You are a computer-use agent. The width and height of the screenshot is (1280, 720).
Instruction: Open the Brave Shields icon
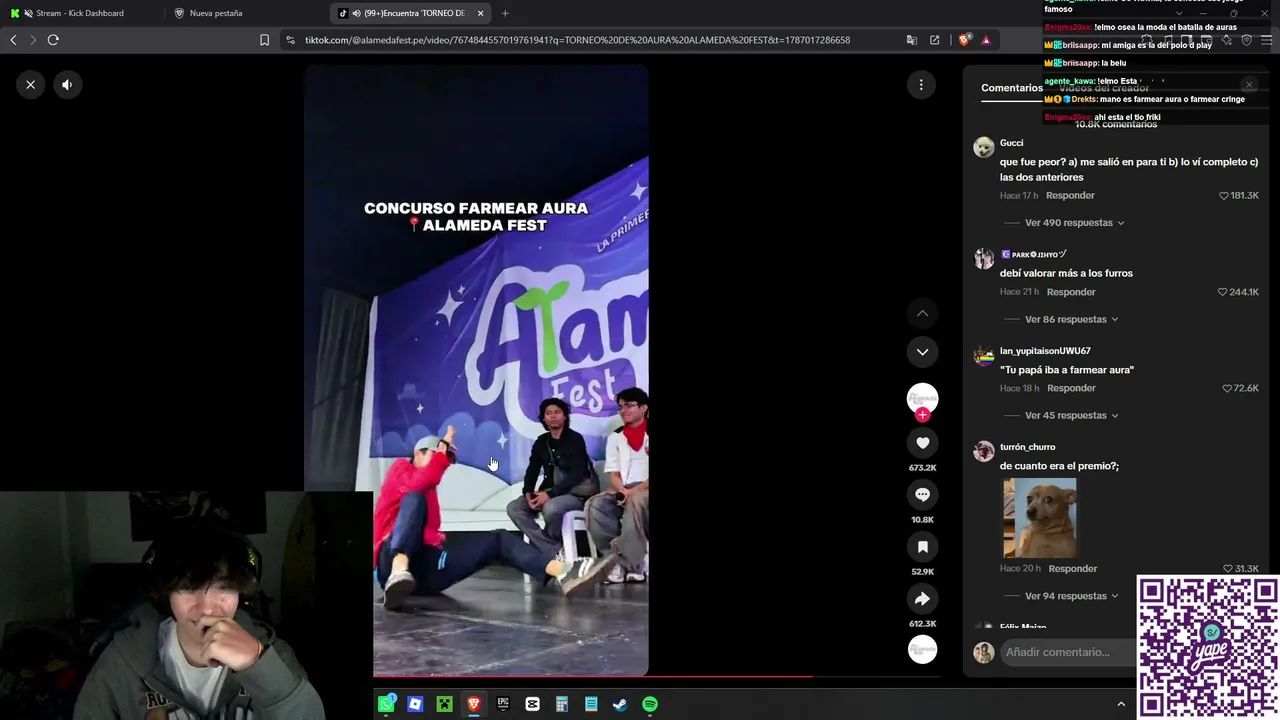click(964, 40)
